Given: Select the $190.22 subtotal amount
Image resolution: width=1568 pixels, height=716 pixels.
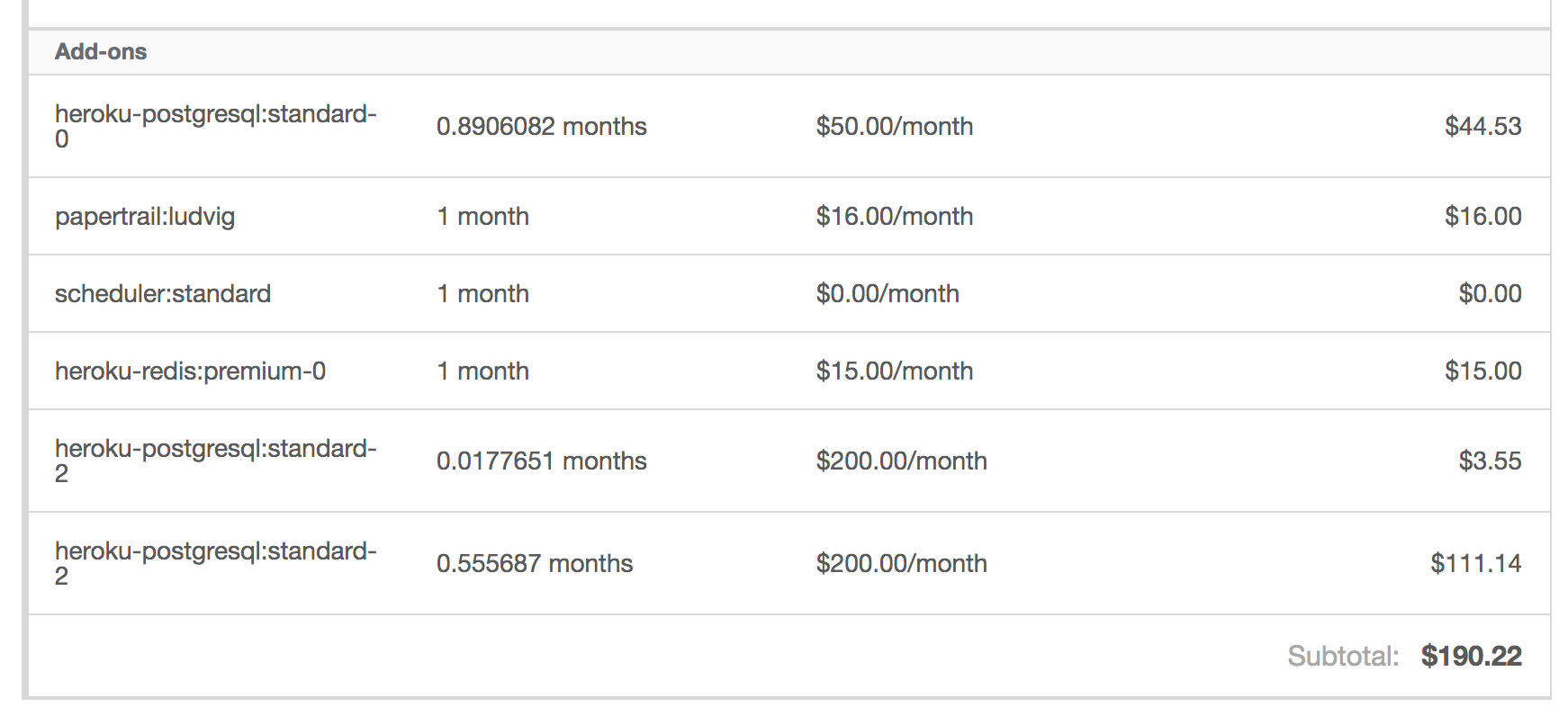Looking at the screenshot, I should (1471, 657).
